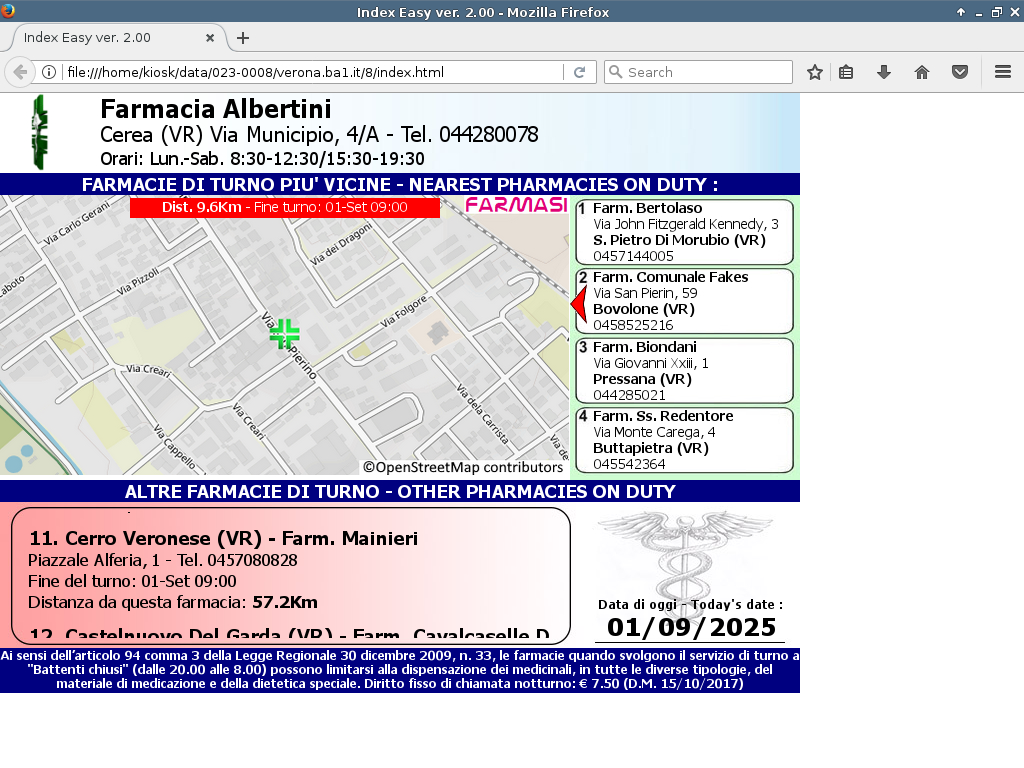The width and height of the screenshot is (1024, 768).
Task: Open the Pocket save icon
Action: 960,72
